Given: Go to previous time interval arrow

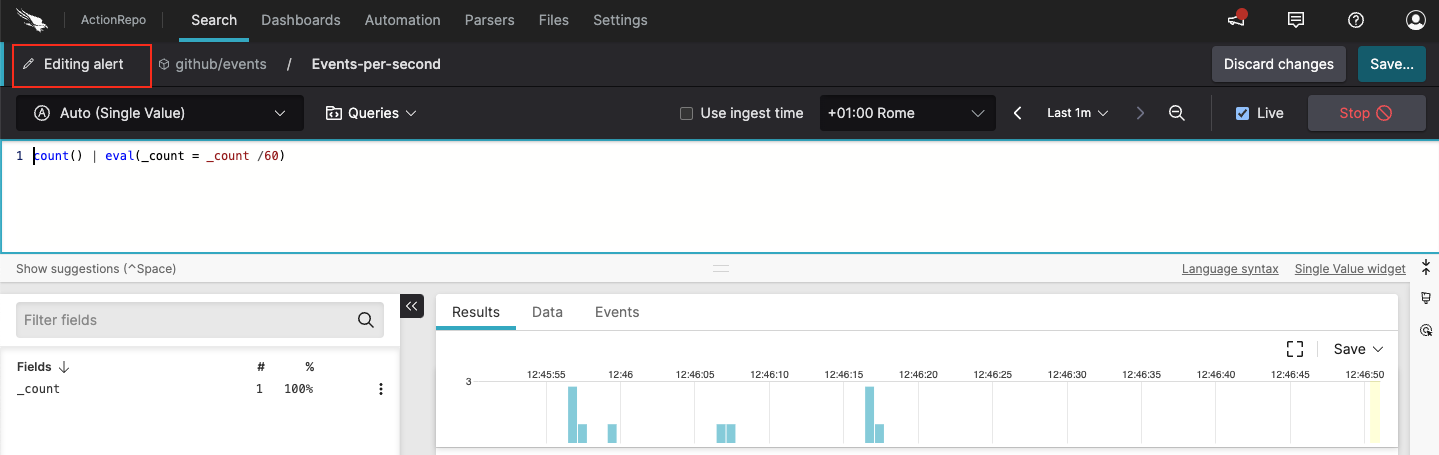Looking at the screenshot, I should tap(1018, 113).
